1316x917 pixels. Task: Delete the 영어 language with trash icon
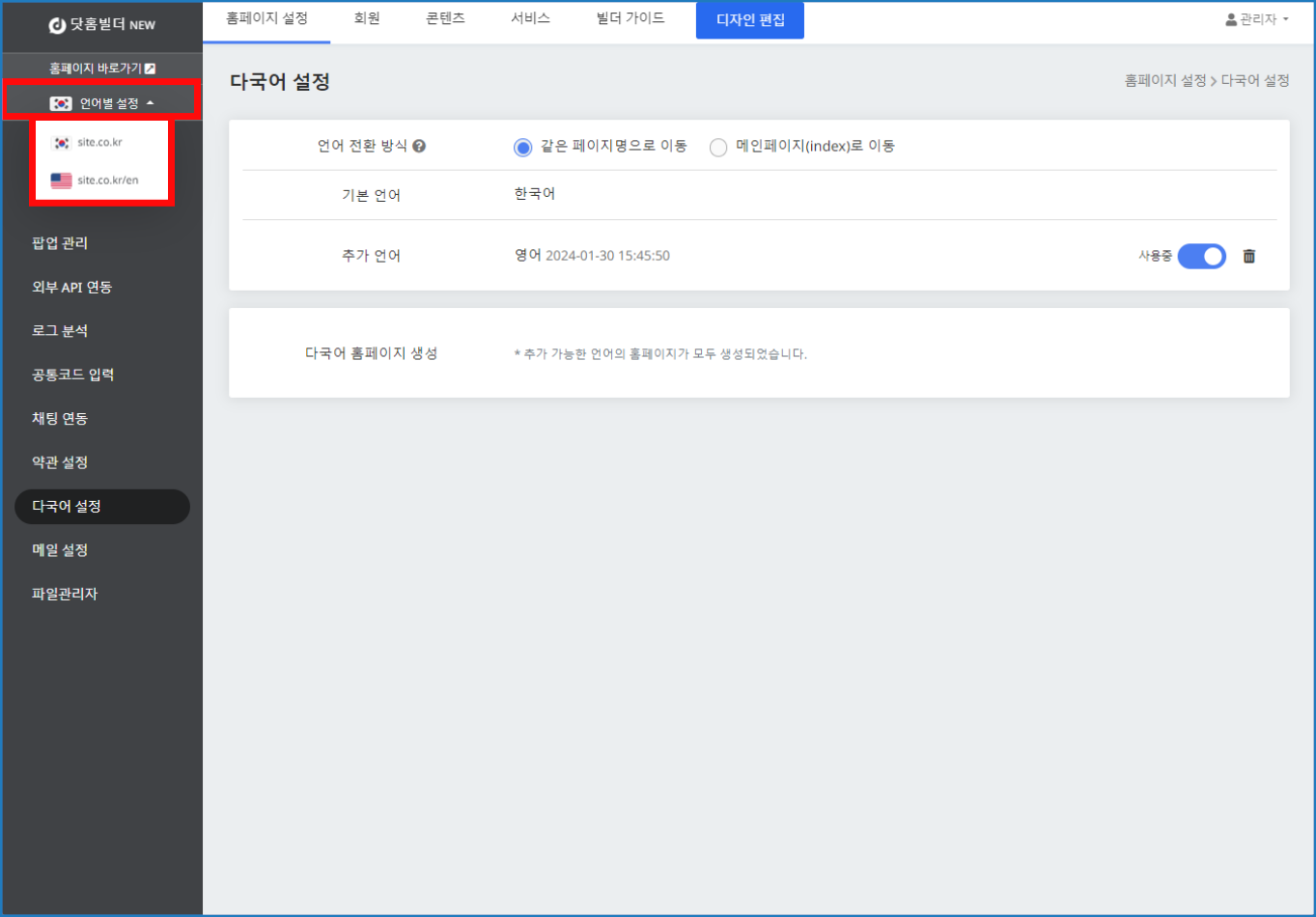[x=1248, y=256]
